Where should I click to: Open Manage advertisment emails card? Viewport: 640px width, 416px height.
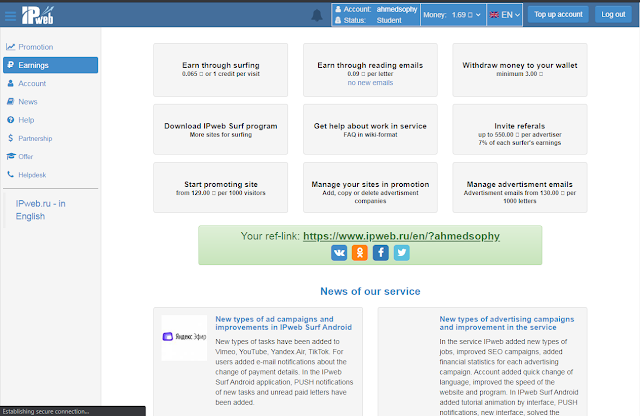[x=520, y=187]
